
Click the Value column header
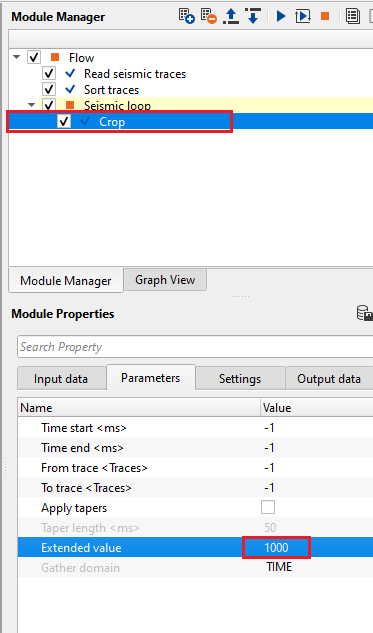tap(317, 408)
